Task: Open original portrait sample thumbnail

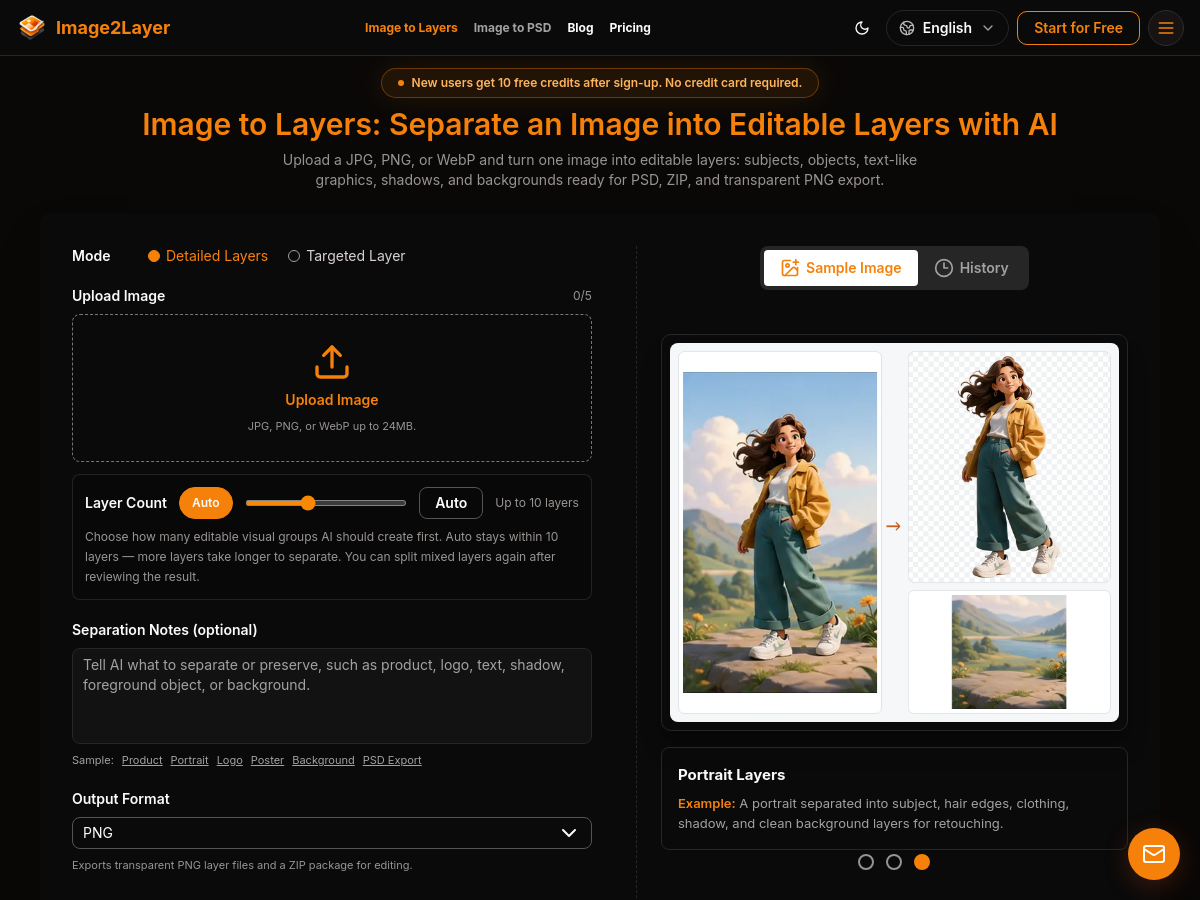Action: coord(780,532)
